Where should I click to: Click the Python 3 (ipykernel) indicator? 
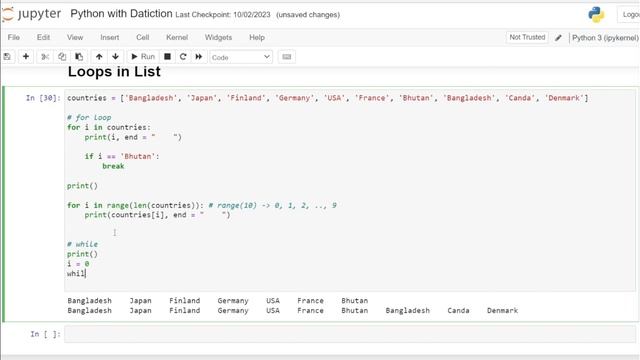click(605, 38)
